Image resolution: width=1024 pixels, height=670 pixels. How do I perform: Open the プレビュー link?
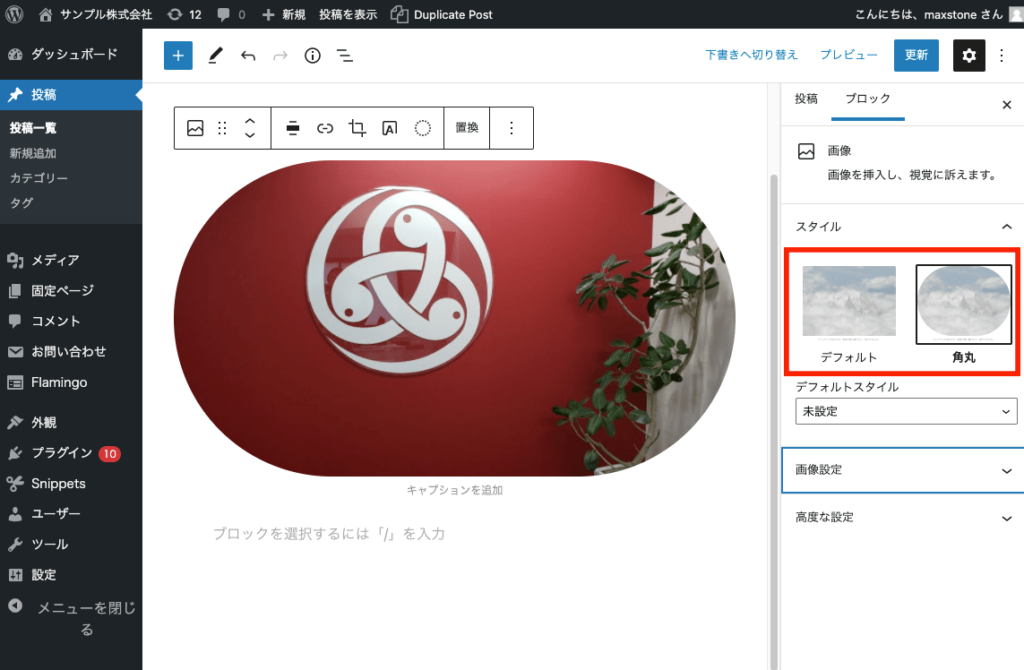point(849,55)
